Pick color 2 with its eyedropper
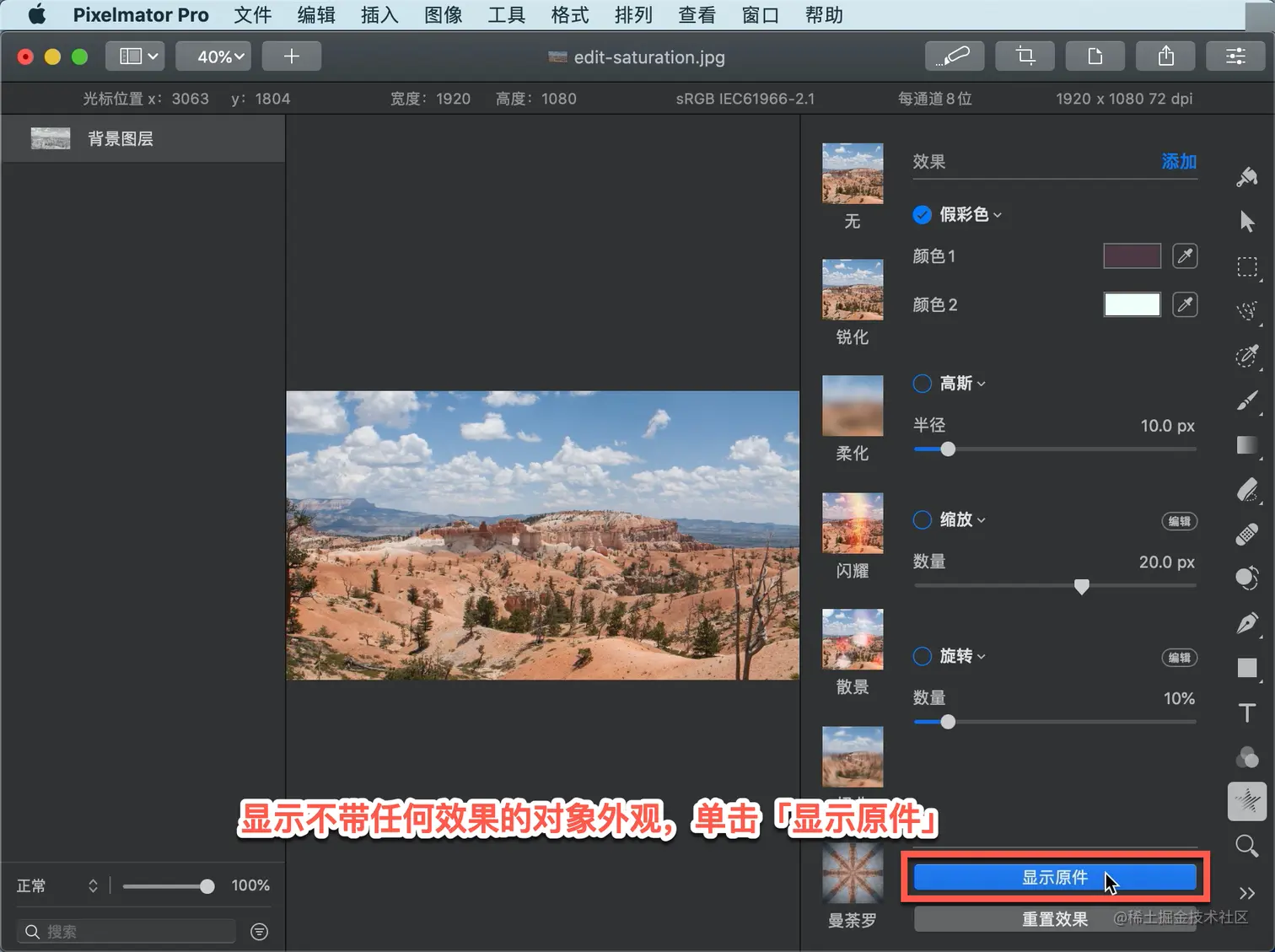Image resolution: width=1275 pixels, height=952 pixels. tap(1185, 304)
